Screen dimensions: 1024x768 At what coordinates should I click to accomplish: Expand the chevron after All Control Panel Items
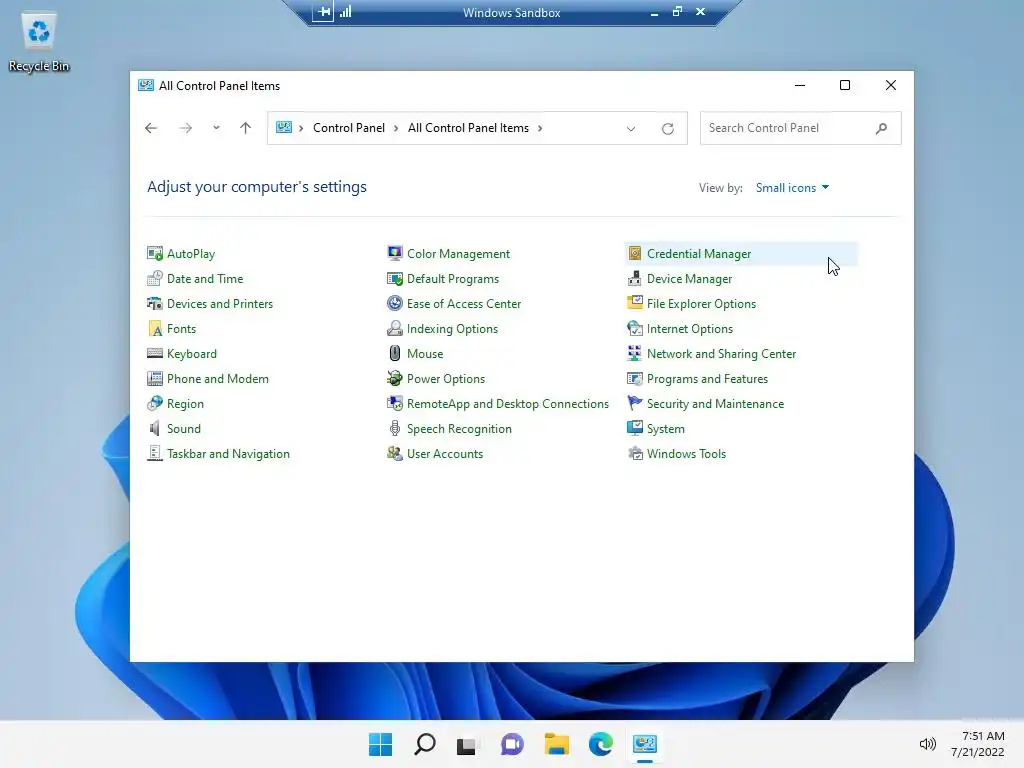click(540, 128)
